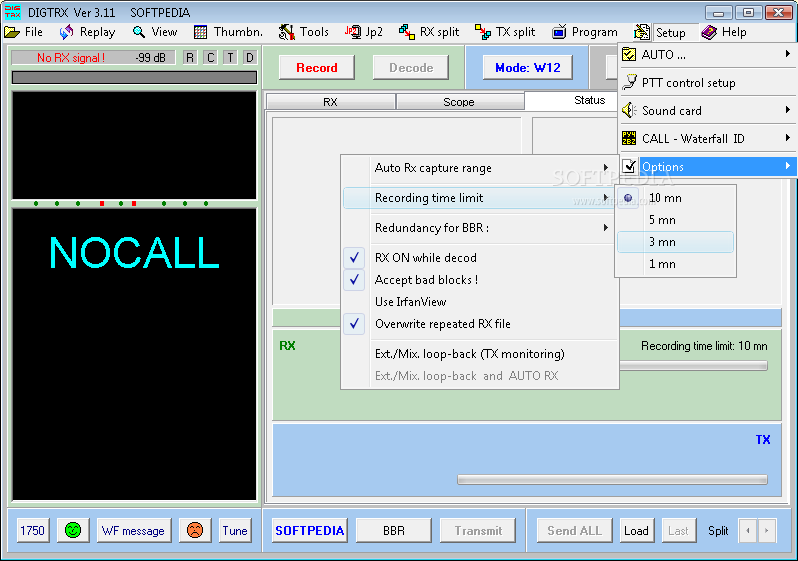The height and width of the screenshot is (561, 798).
Task: Click the Tune button
Action: point(235,530)
